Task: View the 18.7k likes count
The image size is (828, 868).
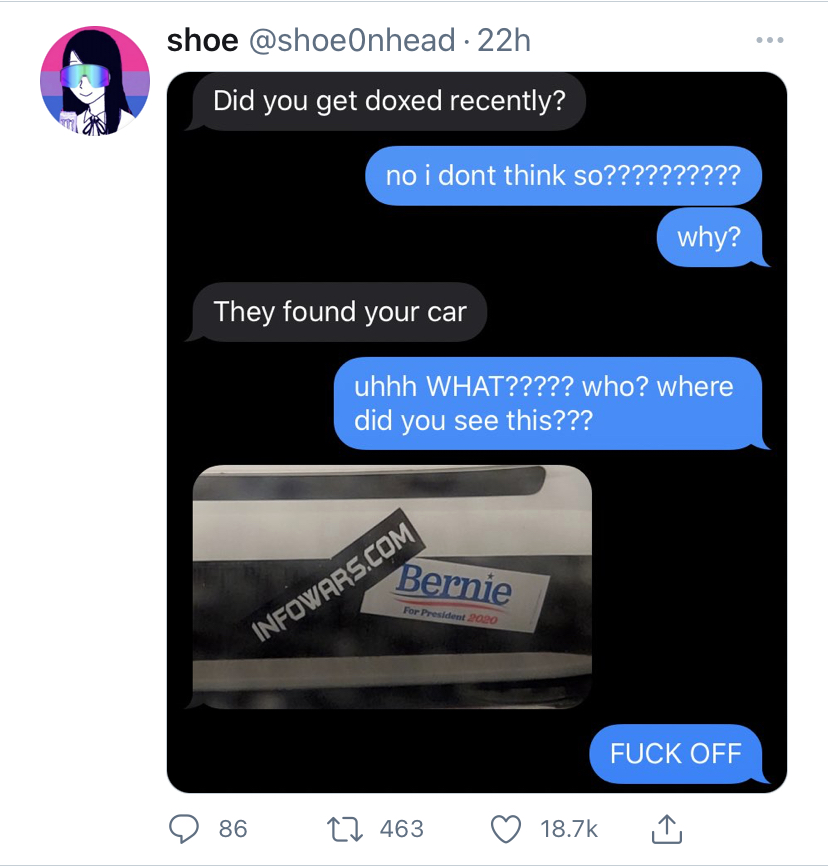Action: pyautogui.click(x=569, y=829)
